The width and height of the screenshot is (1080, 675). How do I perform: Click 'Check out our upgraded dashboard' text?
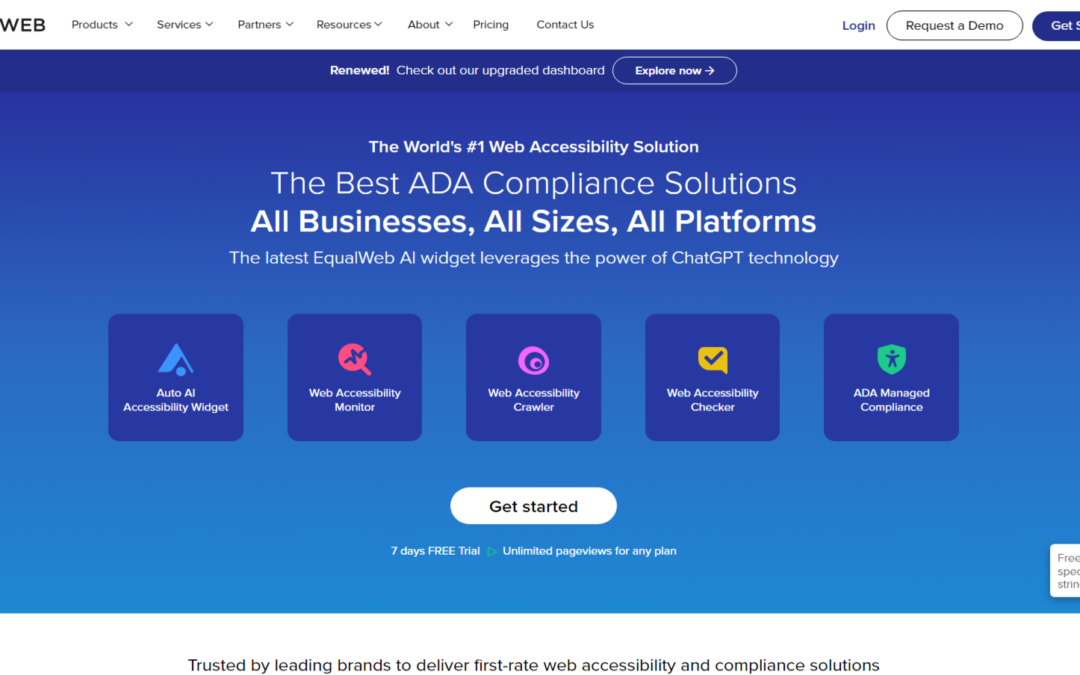[500, 70]
